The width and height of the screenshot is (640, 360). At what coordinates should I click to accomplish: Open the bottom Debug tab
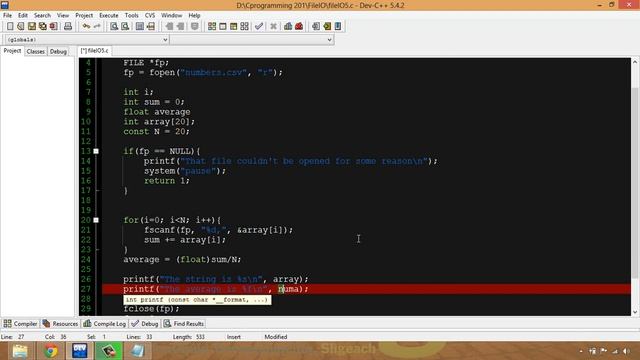tap(144, 324)
